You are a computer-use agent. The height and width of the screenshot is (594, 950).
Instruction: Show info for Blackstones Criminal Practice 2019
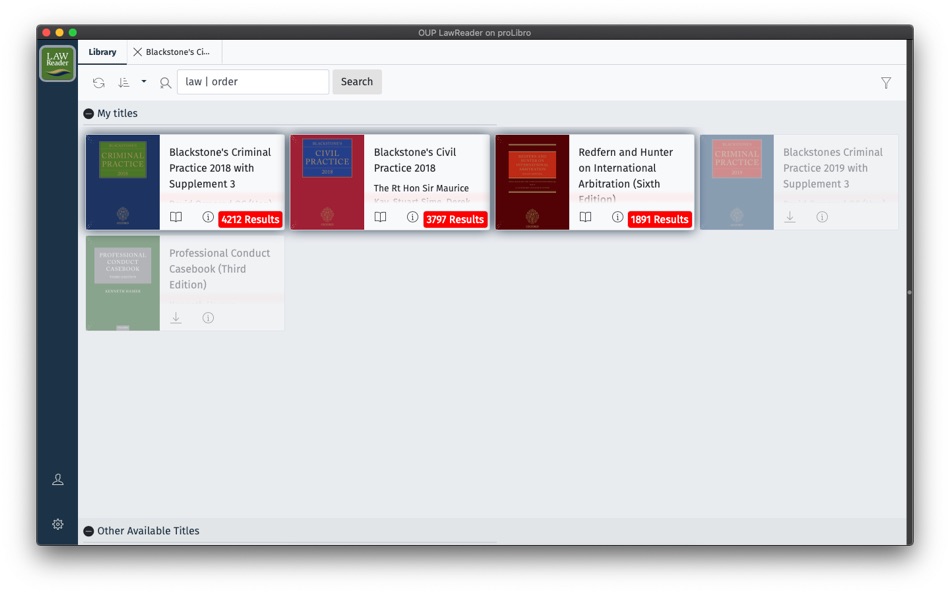(822, 217)
